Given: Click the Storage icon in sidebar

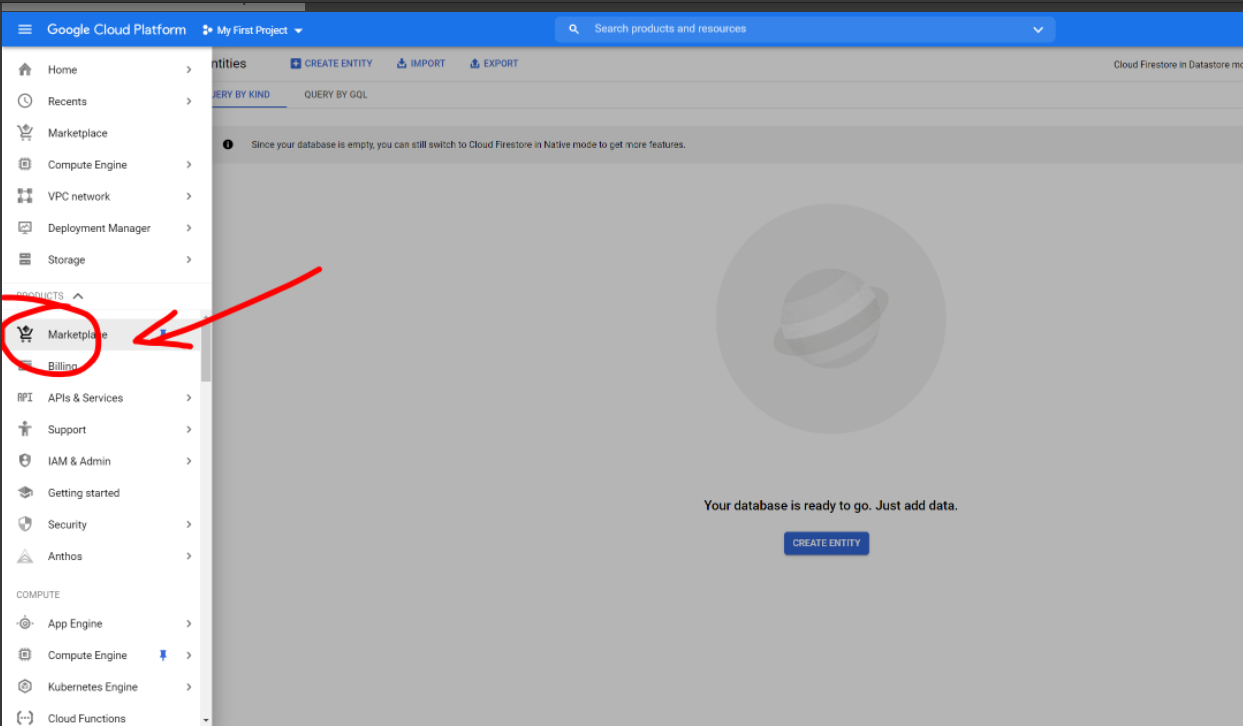Looking at the screenshot, I should coord(25,260).
